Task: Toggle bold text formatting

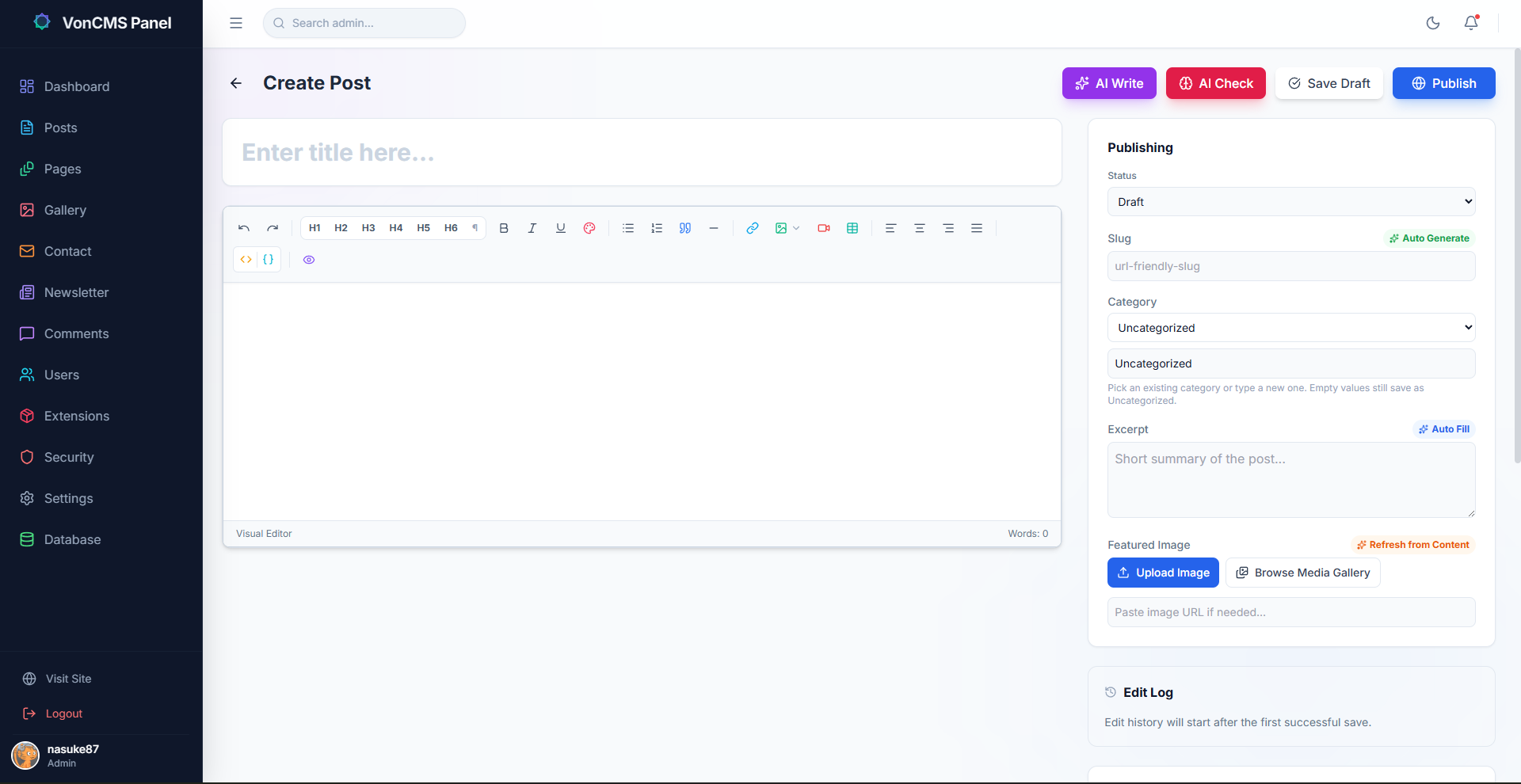Action: click(x=504, y=228)
